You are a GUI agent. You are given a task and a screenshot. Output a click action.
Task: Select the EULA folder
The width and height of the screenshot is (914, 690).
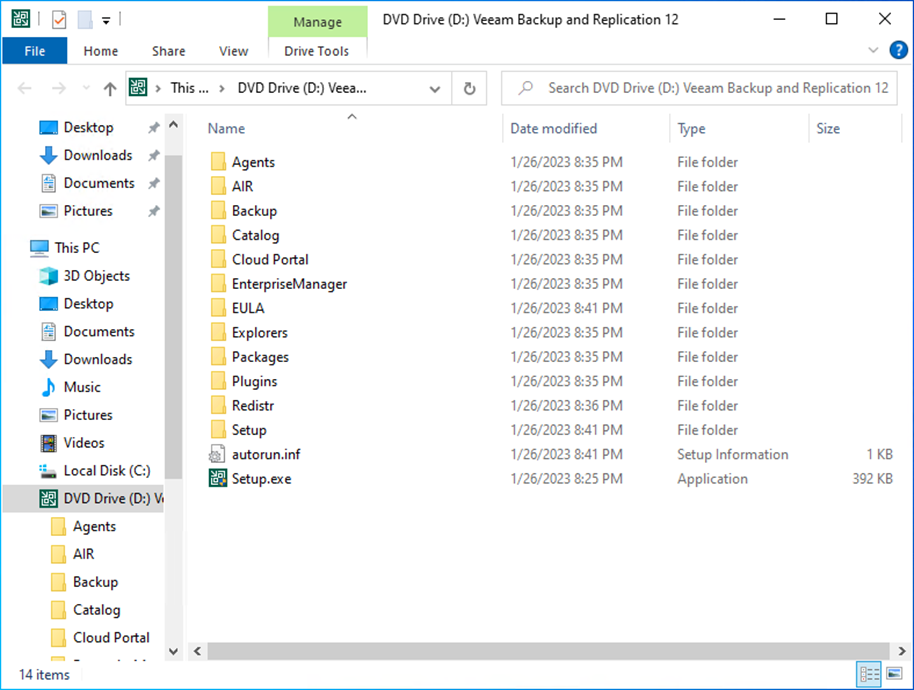point(248,308)
